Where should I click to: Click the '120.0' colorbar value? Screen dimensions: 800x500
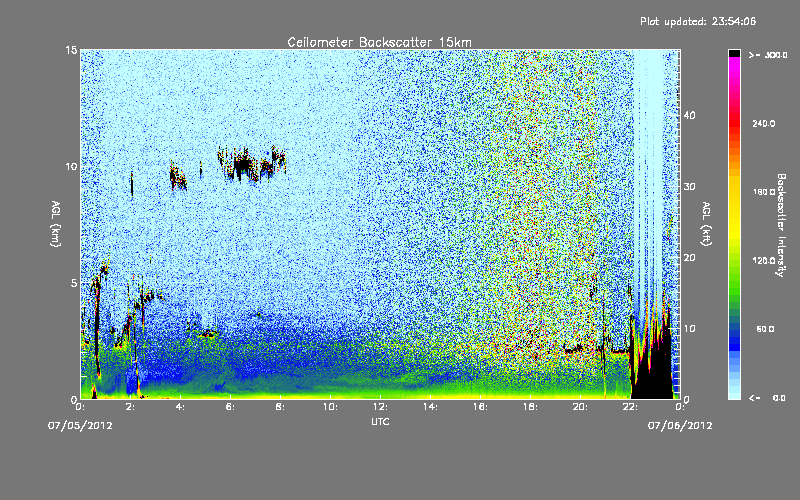click(764, 261)
